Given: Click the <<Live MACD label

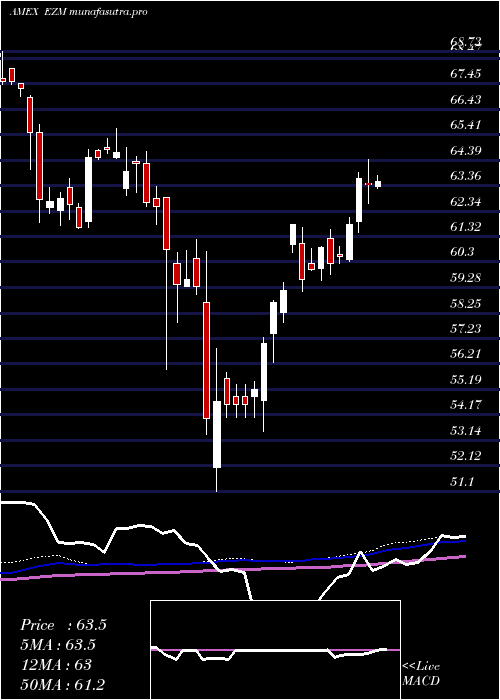Looking at the screenshot, I should [x=421, y=674].
